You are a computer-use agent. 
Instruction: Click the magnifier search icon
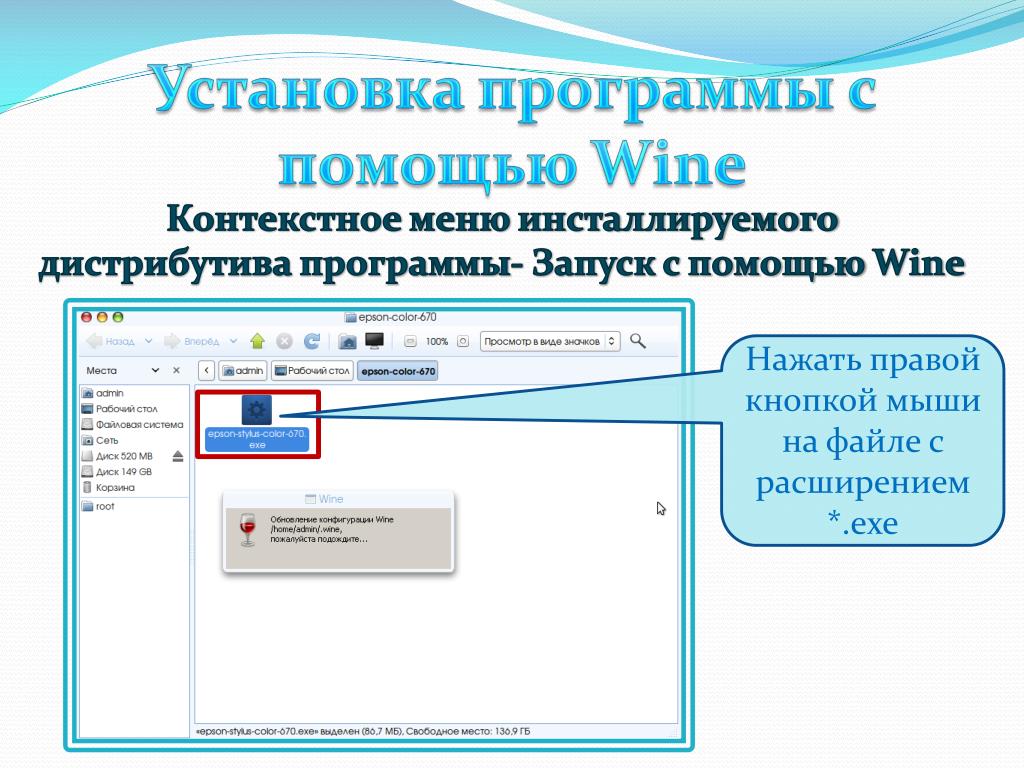pos(637,341)
